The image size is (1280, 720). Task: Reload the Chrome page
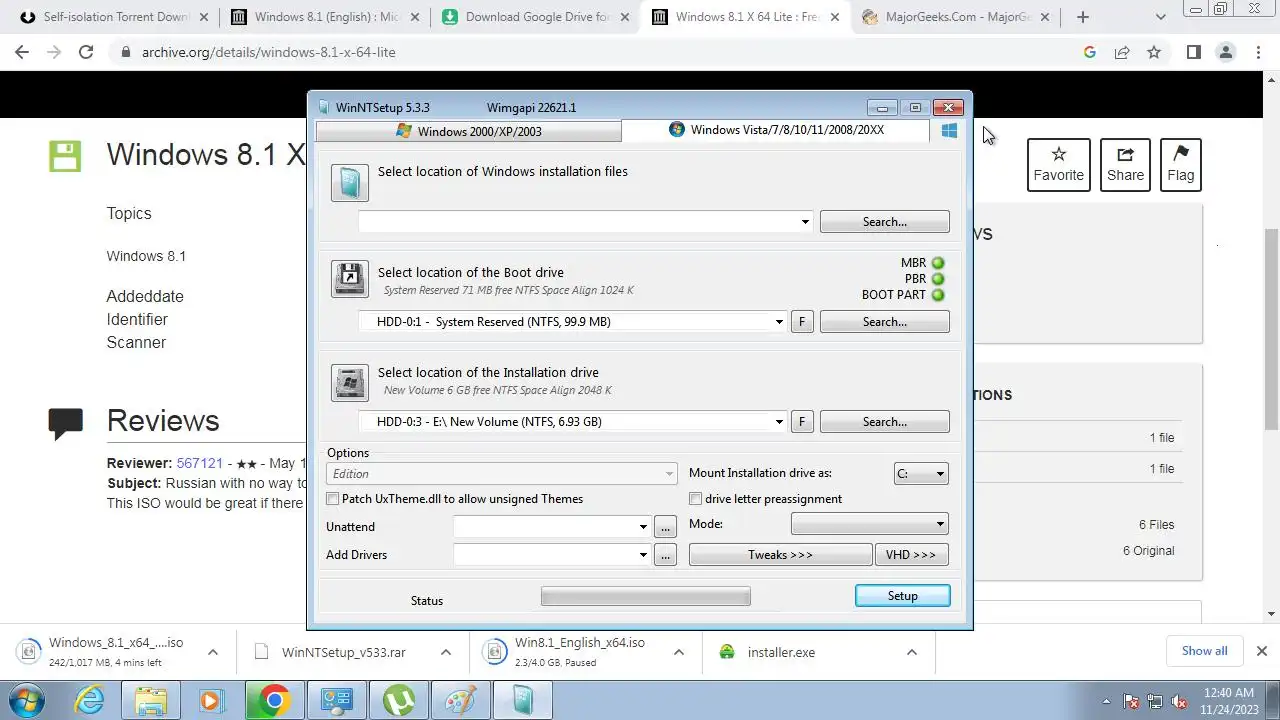tap(86, 52)
